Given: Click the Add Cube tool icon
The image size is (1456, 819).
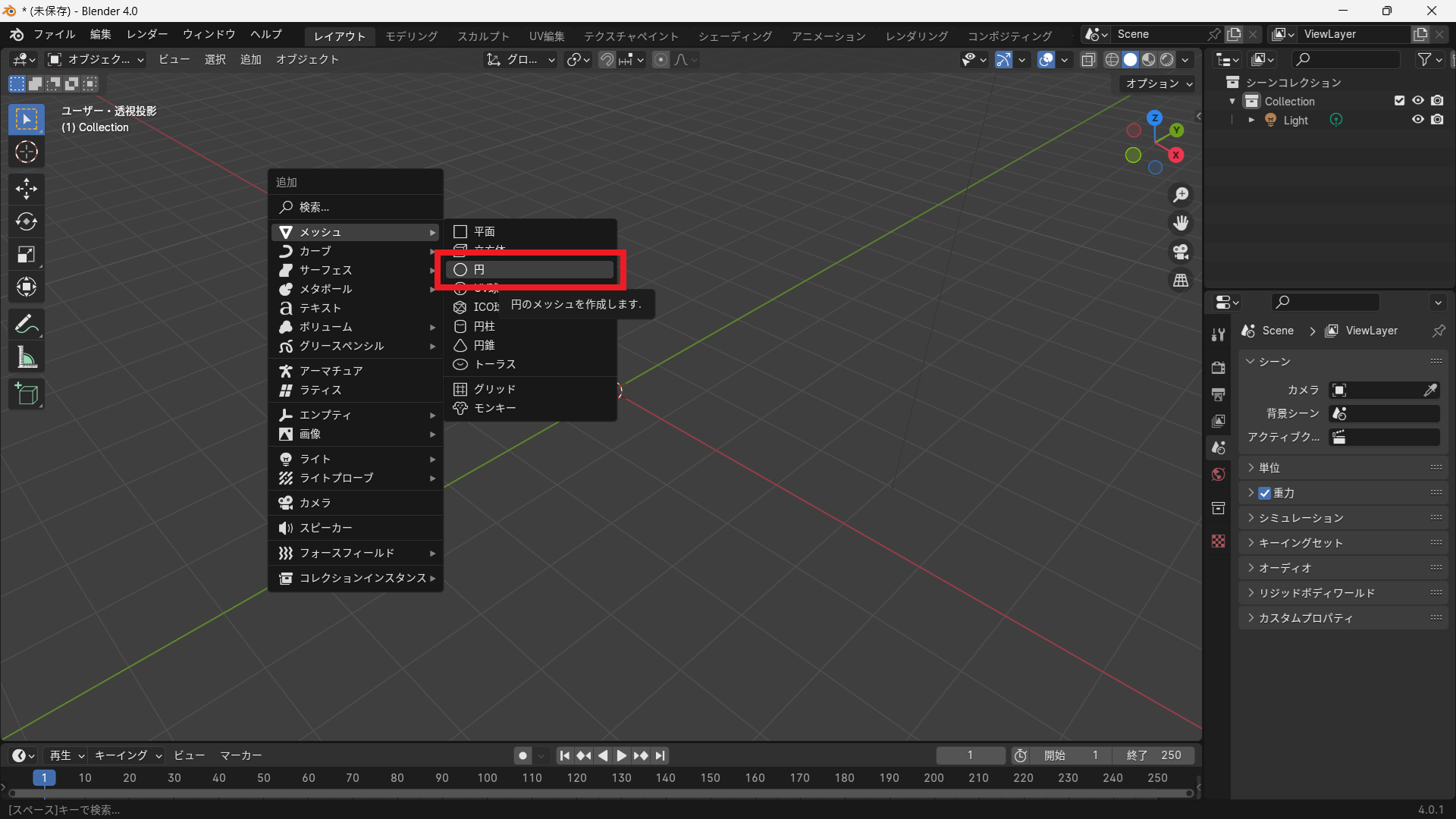Looking at the screenshot, I should pos(27,394).
